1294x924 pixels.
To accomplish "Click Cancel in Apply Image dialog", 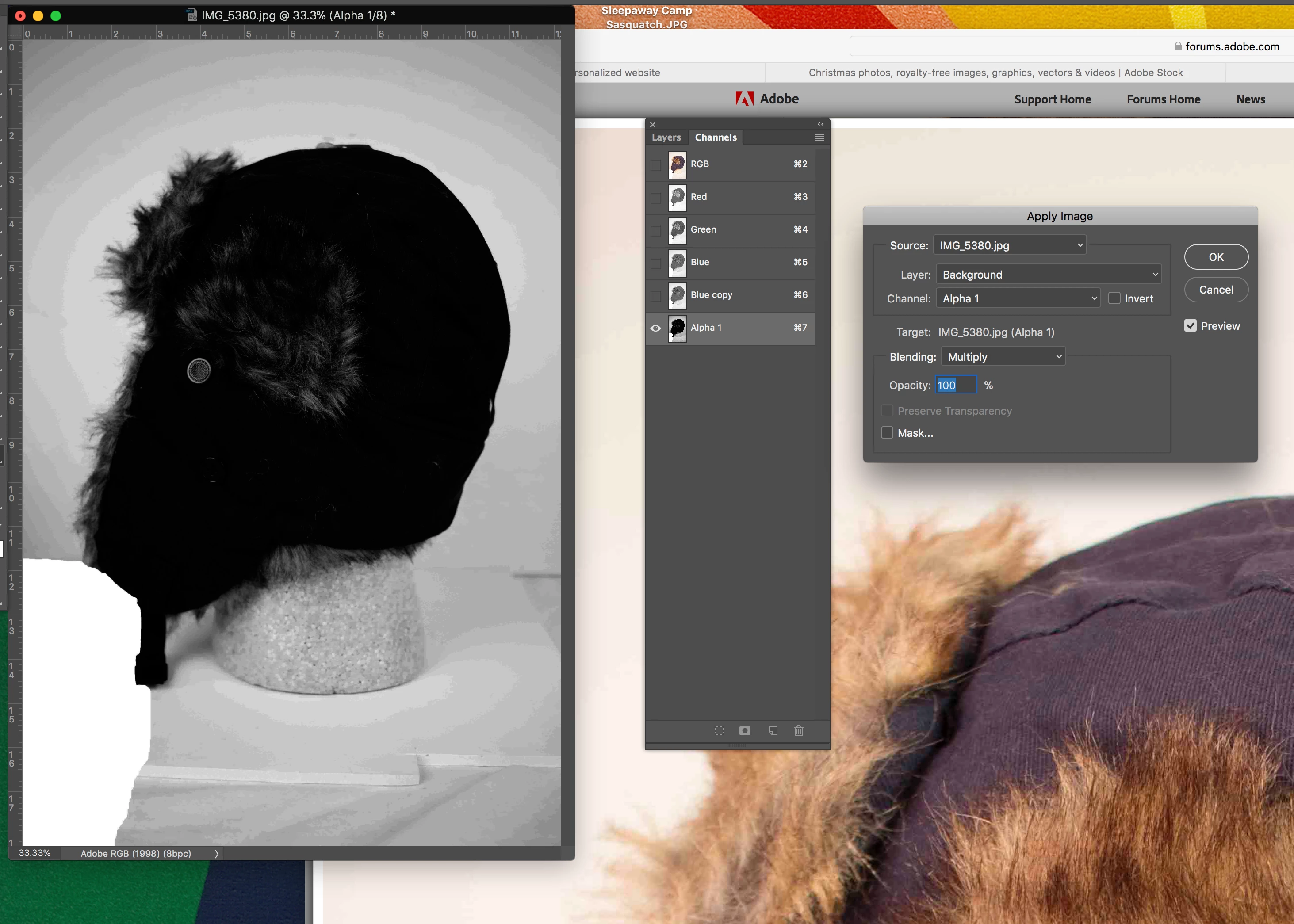I will click(1216, 290).
